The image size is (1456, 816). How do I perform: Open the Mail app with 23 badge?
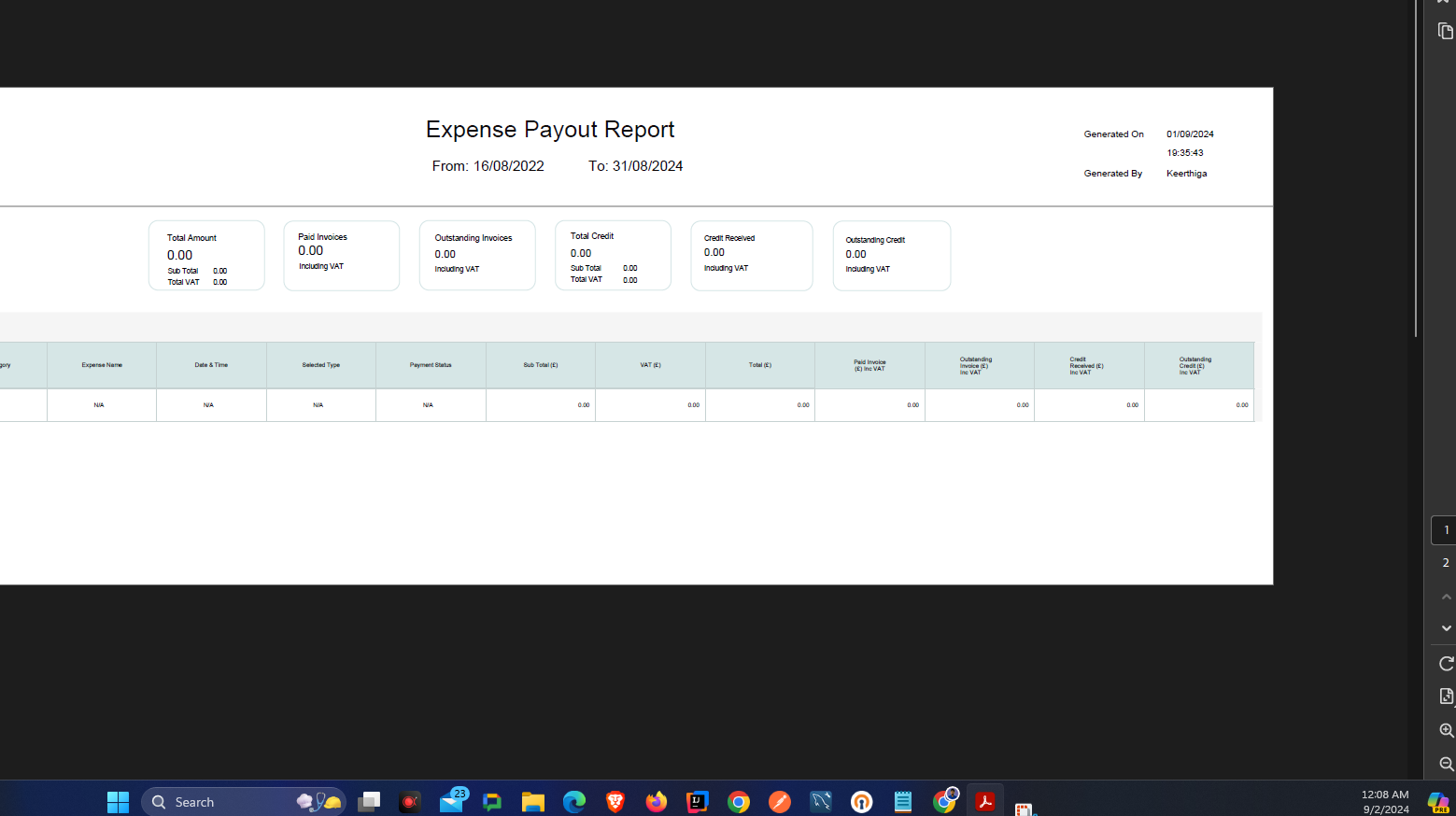[452, 801]
